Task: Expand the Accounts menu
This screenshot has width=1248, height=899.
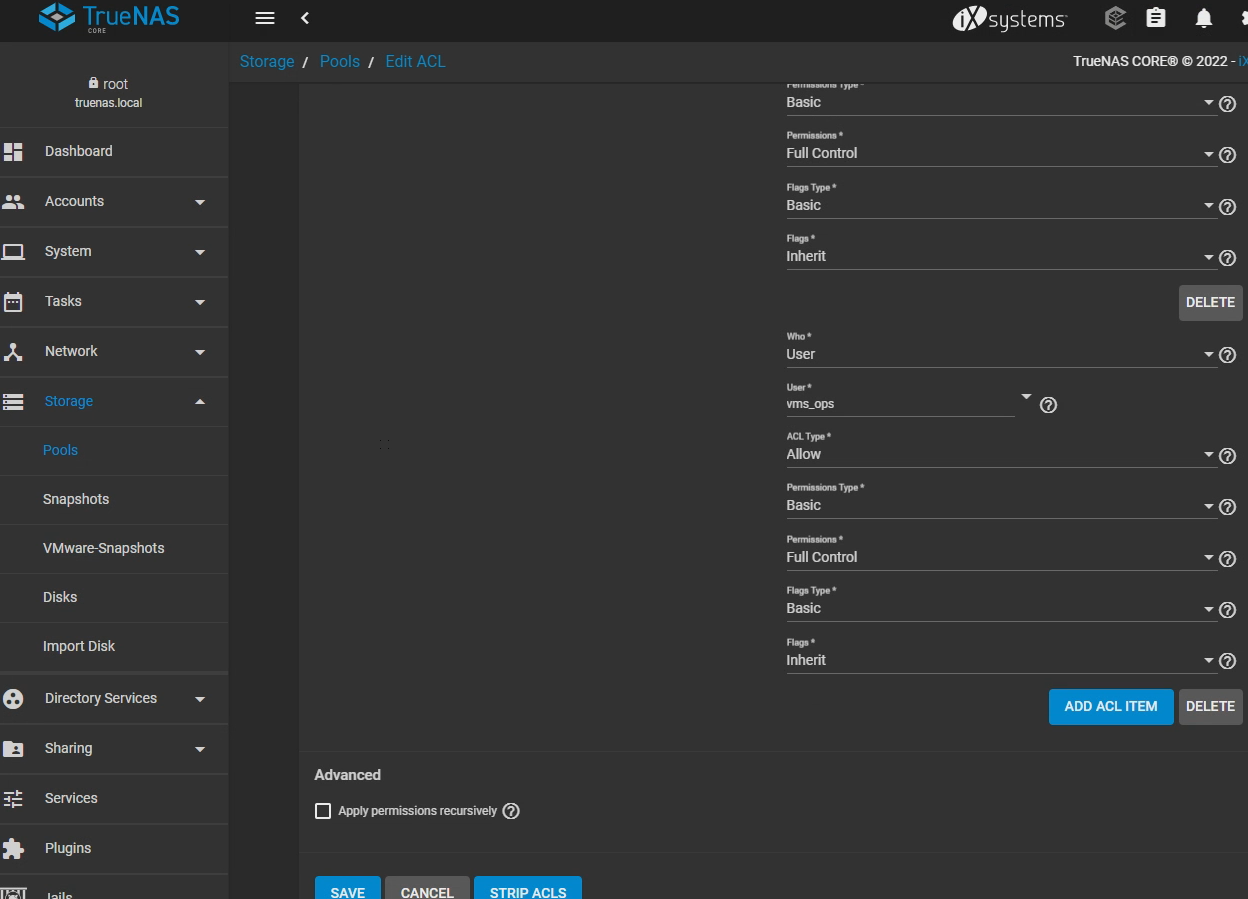Action: pyautogui.click(x=114, y=202)
